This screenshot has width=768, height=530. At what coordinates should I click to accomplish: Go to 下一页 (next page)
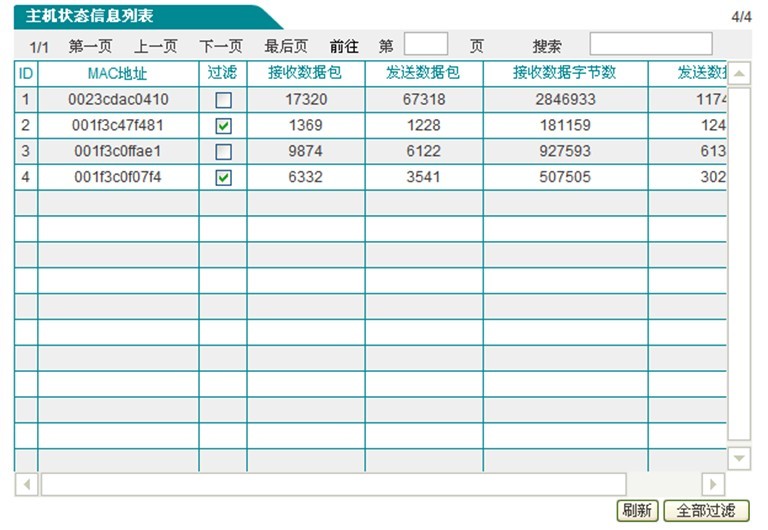[x=221, y=46]
